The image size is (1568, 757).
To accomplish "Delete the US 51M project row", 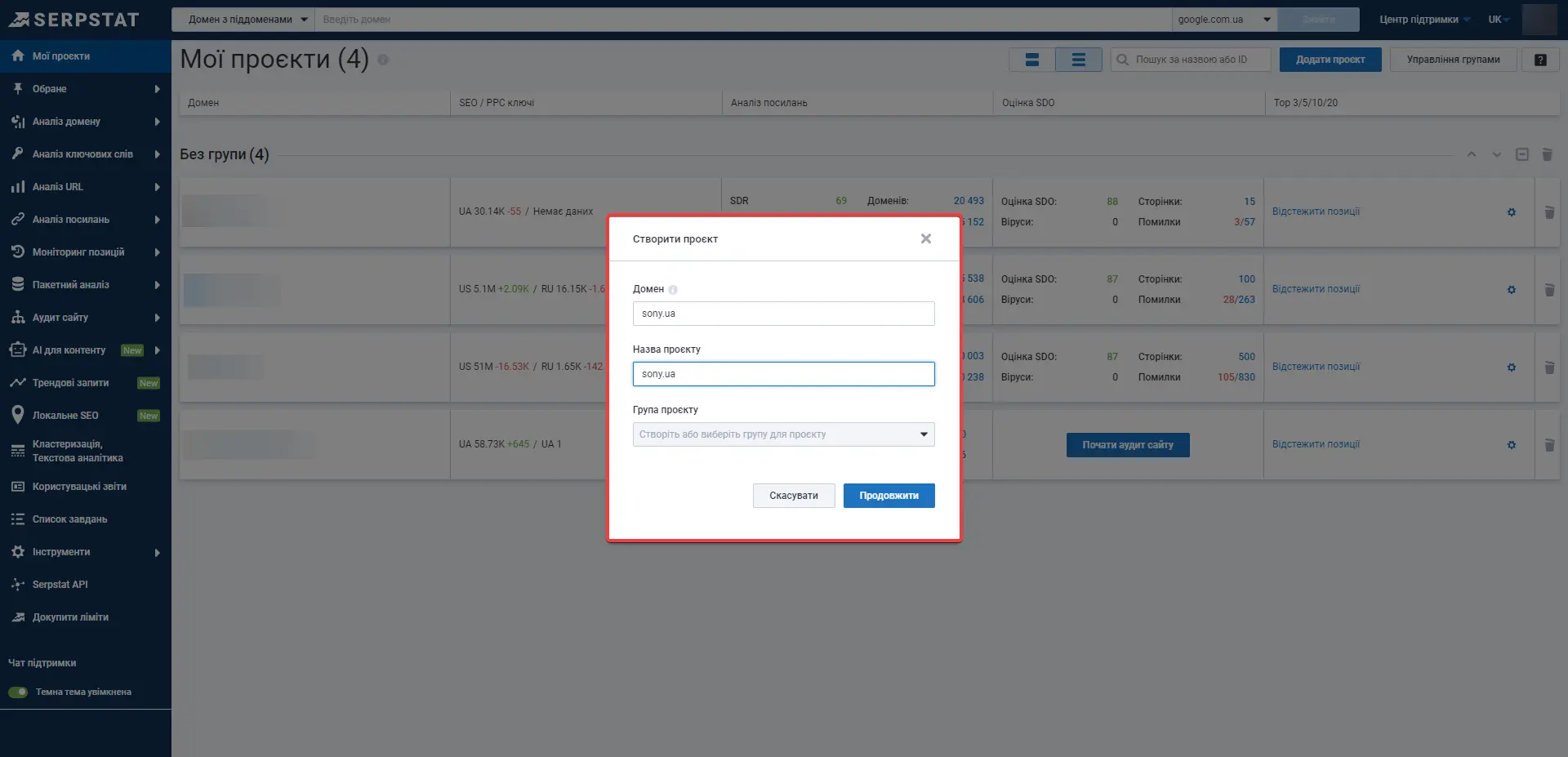I will [1549, 367].
